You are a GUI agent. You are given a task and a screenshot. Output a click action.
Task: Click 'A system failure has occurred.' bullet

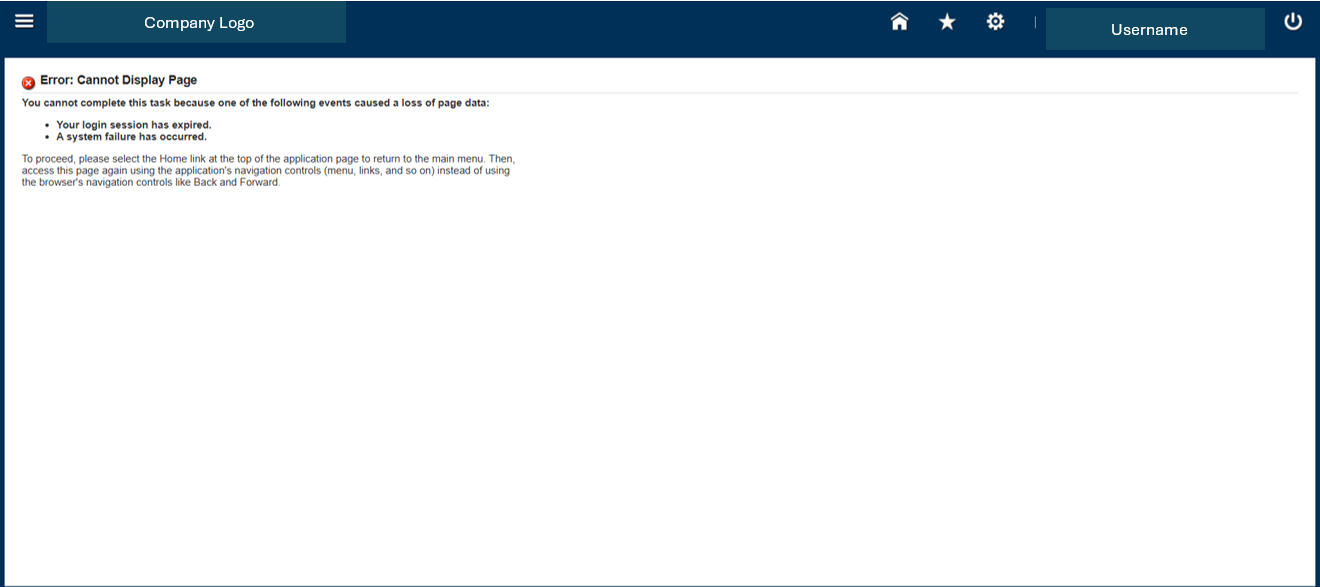[131, 137]
